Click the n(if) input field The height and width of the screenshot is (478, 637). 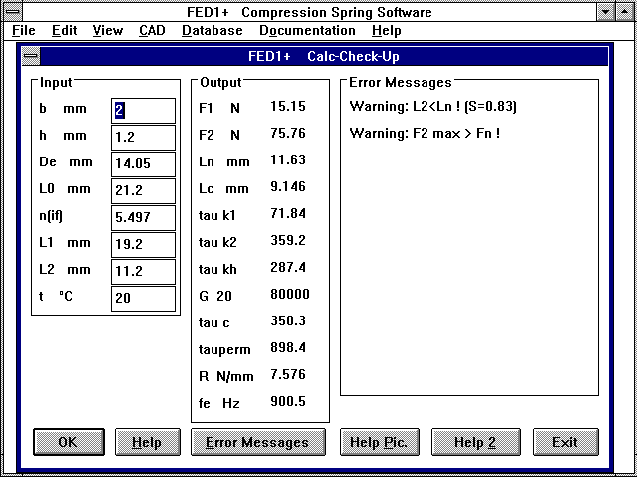143,218
